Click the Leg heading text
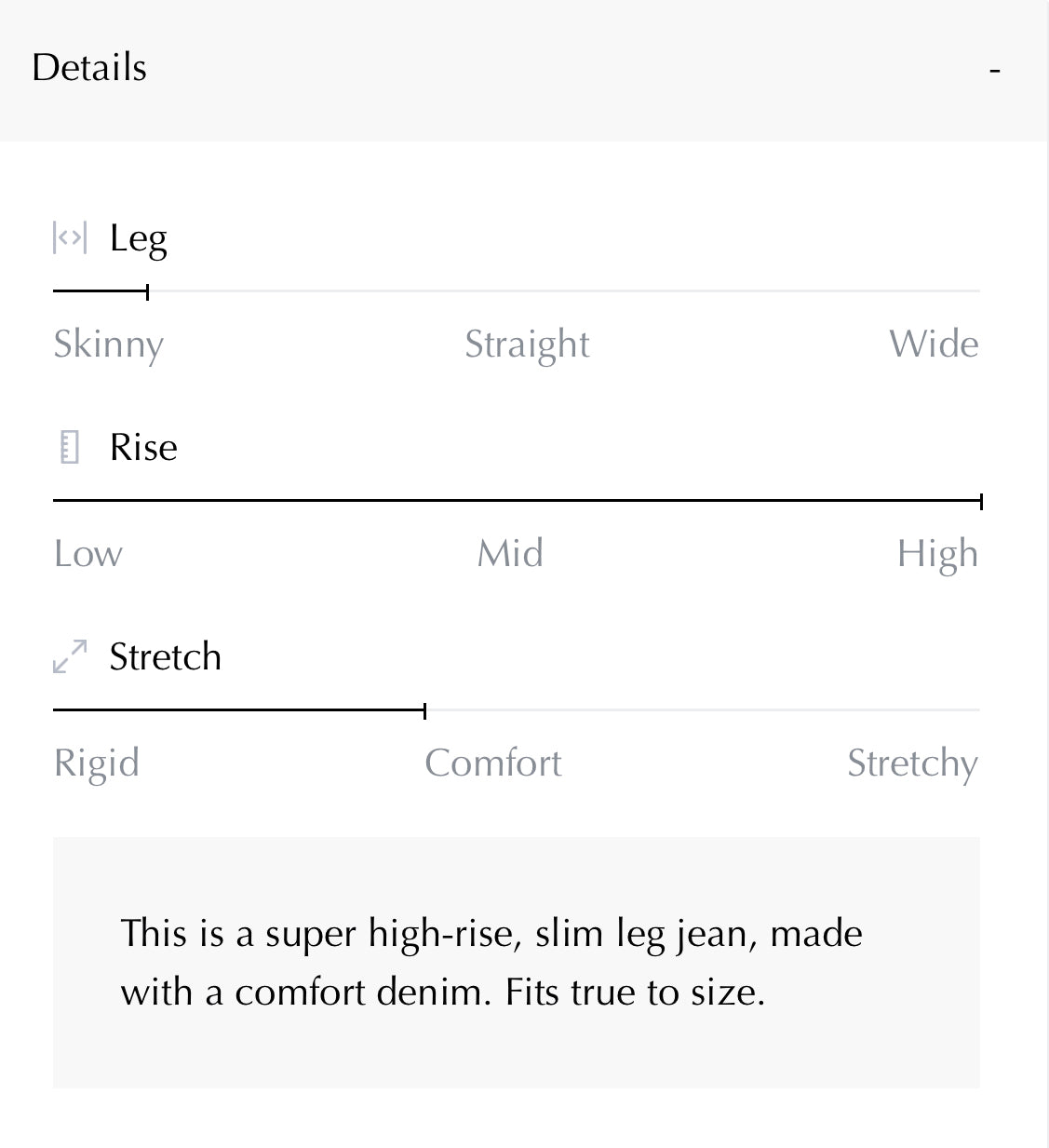This screenshot has height=1148, width=1049. pos(139,238)
